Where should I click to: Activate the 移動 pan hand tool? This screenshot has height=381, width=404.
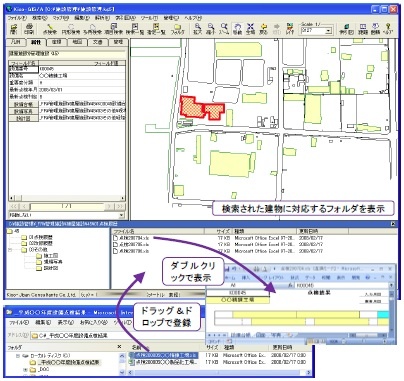(237, 29)
